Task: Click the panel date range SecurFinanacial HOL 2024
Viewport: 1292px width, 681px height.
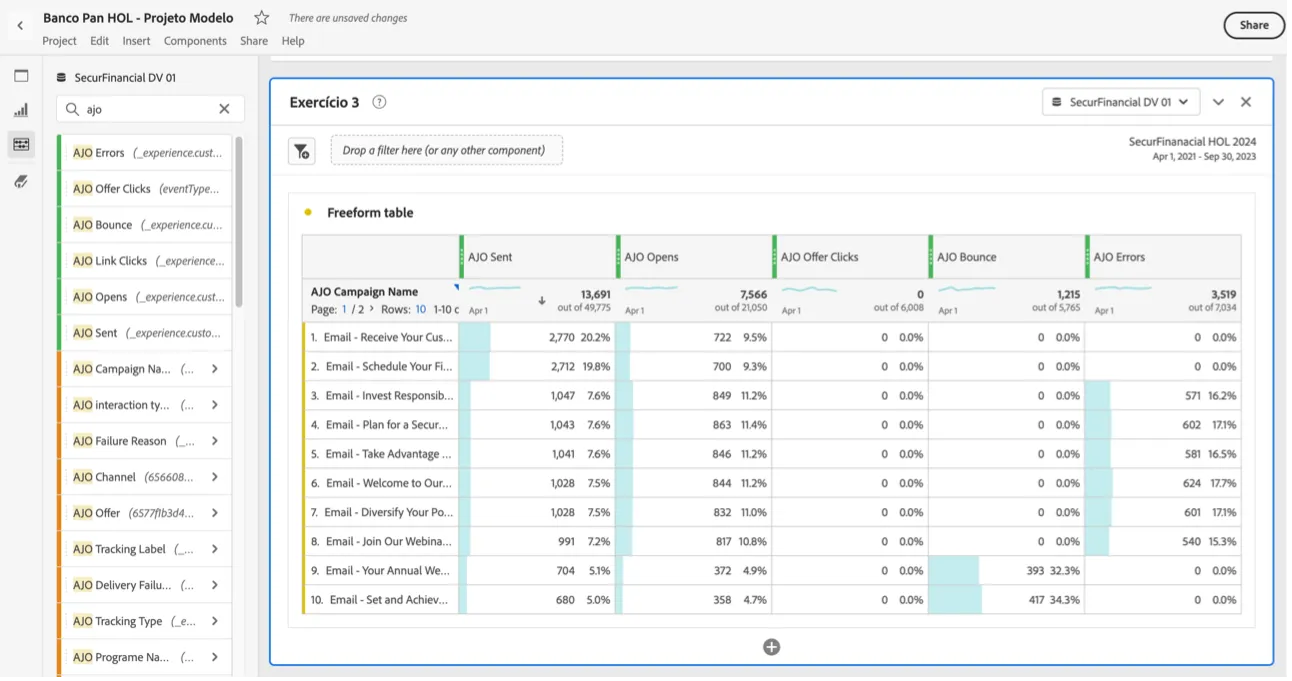Action: coord(1192,149)
